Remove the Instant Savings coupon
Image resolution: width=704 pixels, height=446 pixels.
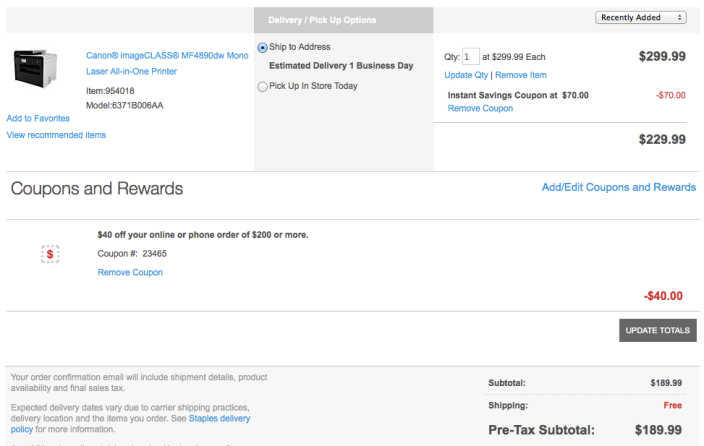pos(480,108)
